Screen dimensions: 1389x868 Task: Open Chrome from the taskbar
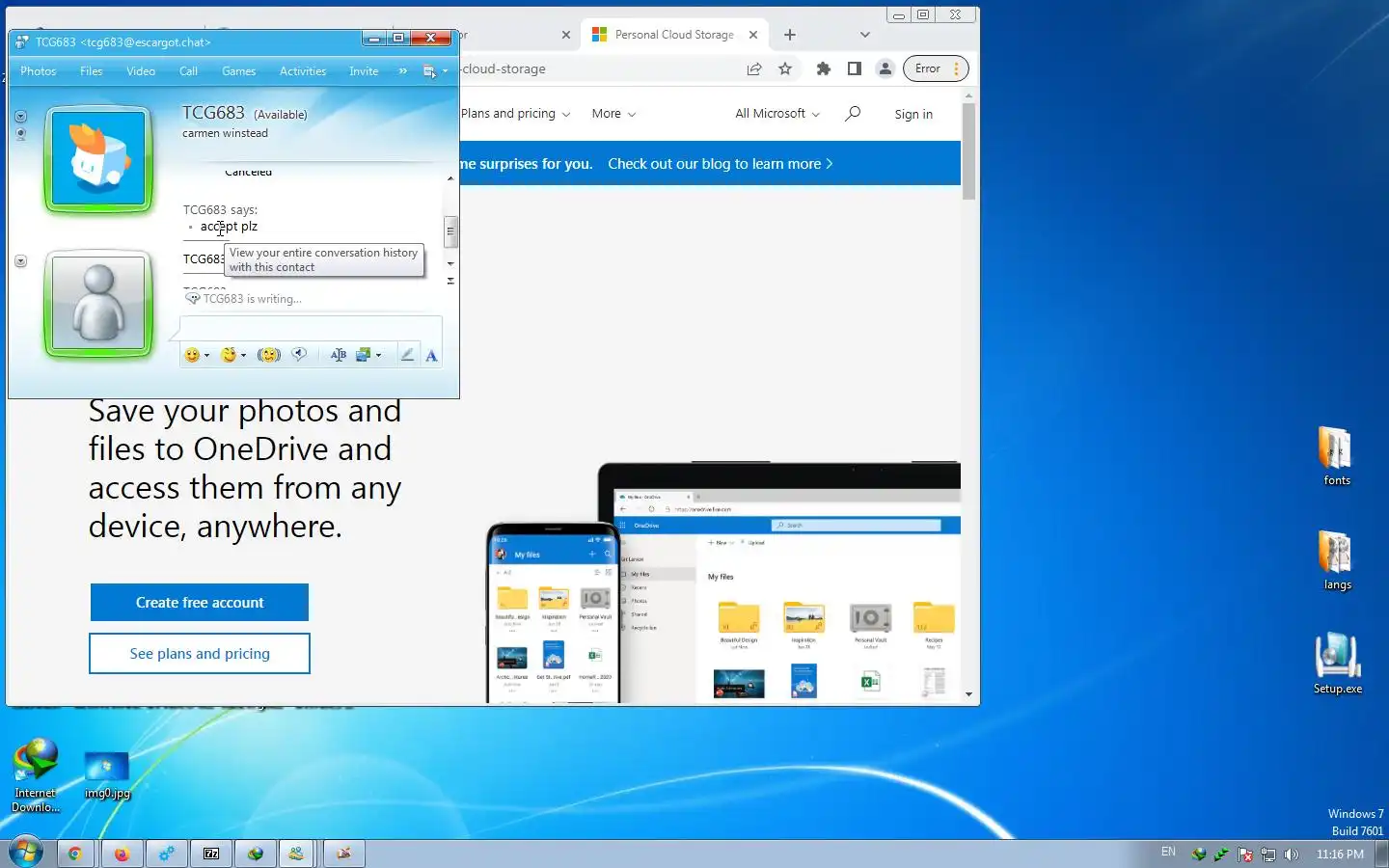pos(74,854)
